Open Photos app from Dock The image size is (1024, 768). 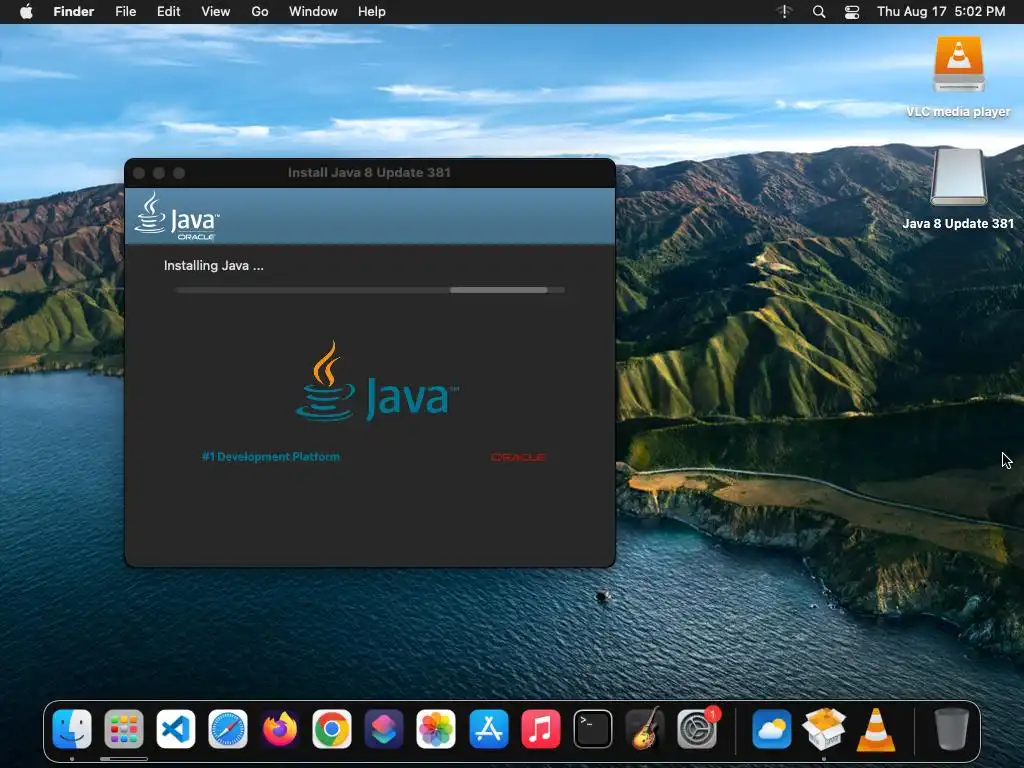pyautogui.click(x=436, y=729)
